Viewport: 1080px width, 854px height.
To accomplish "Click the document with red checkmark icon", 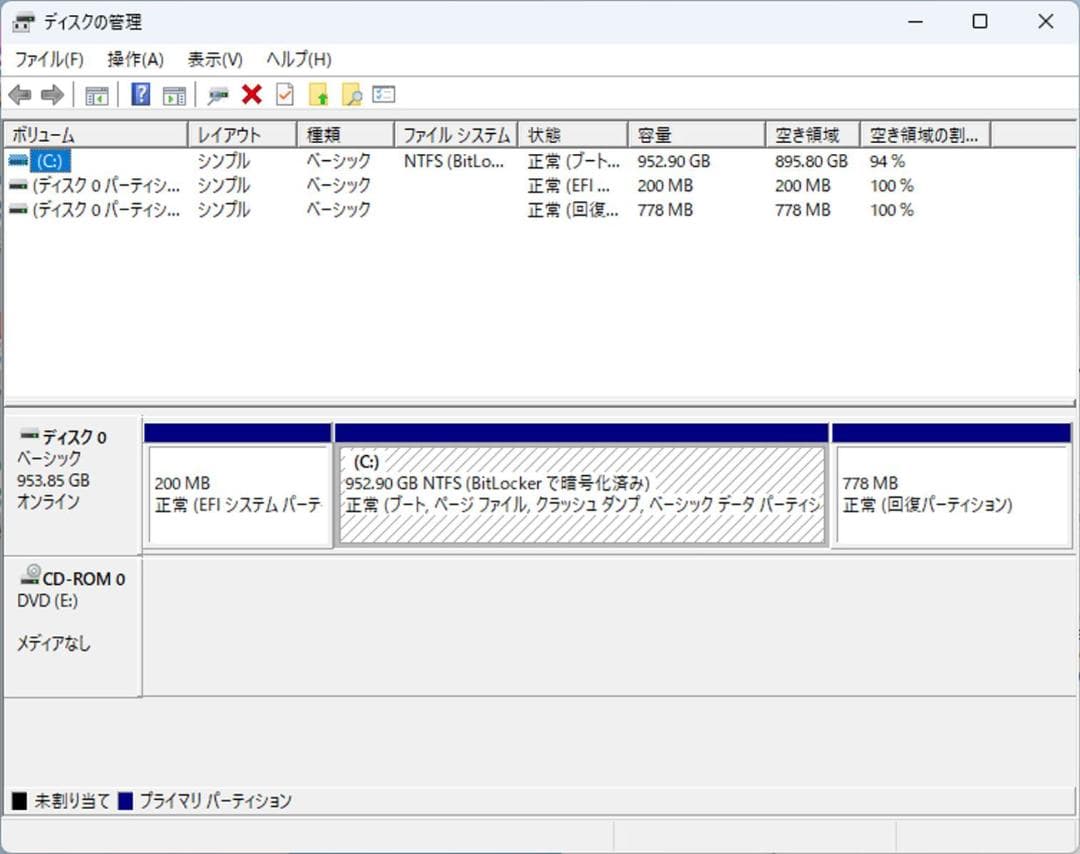I will click(283, 94).
